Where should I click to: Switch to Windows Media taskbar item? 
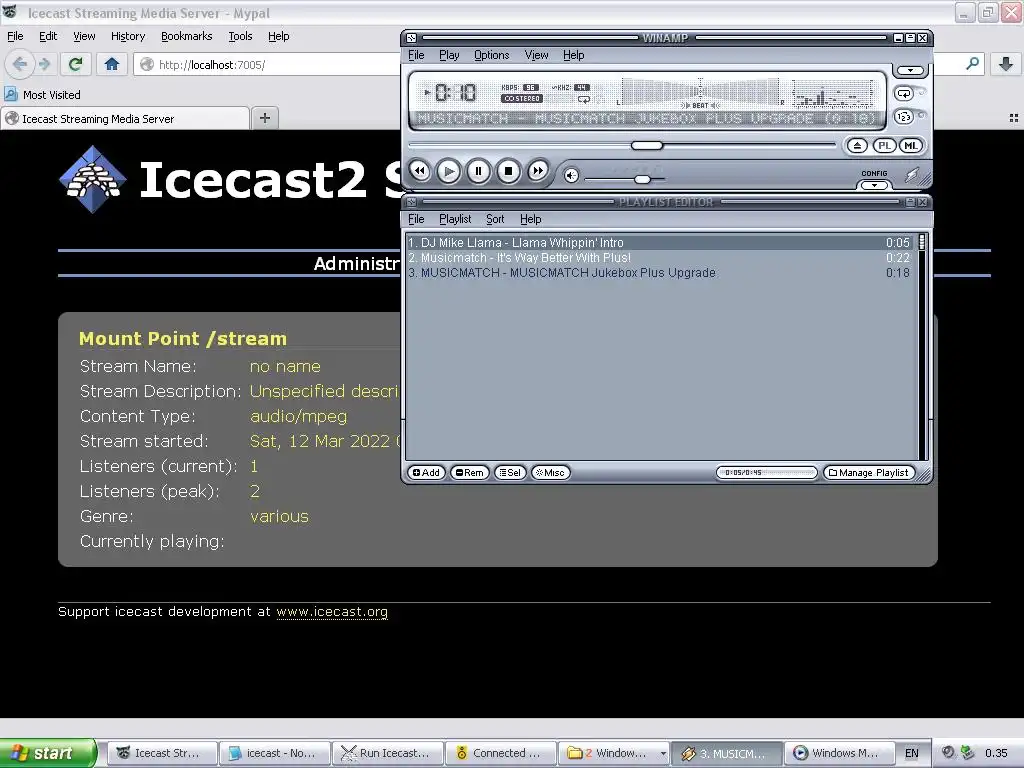(x=839, y=753)
